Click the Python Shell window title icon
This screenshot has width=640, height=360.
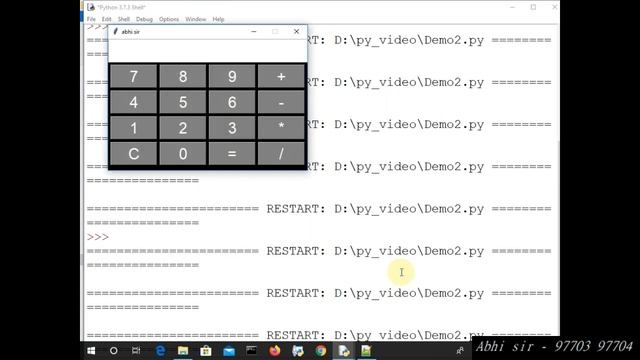[x=91, y=7]
